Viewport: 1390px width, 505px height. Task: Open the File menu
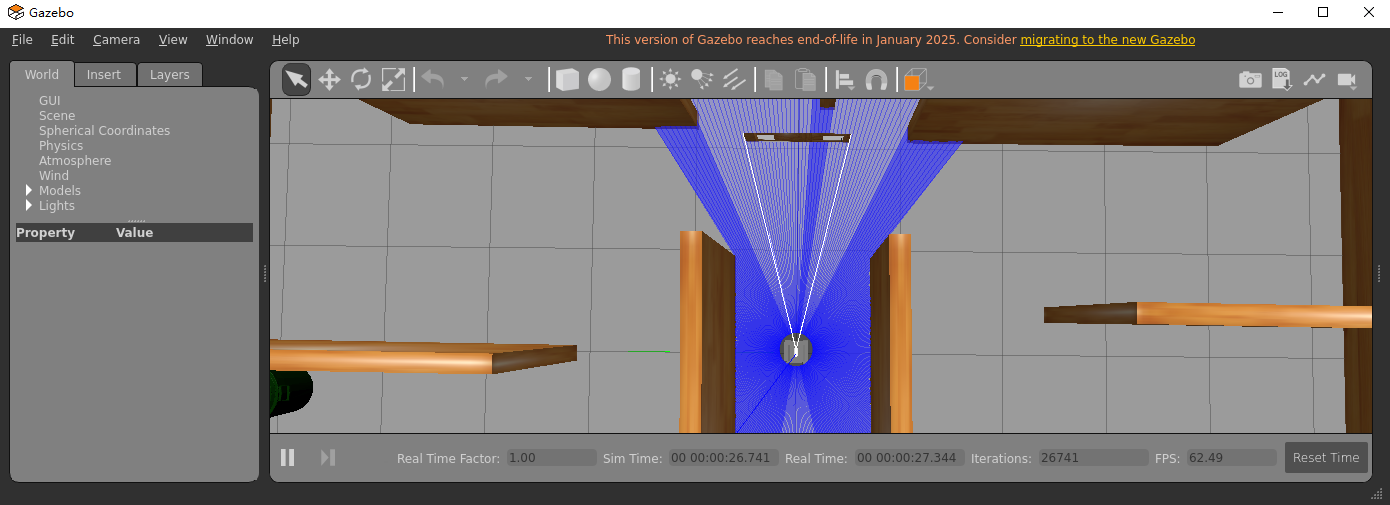tap(22, 40)
